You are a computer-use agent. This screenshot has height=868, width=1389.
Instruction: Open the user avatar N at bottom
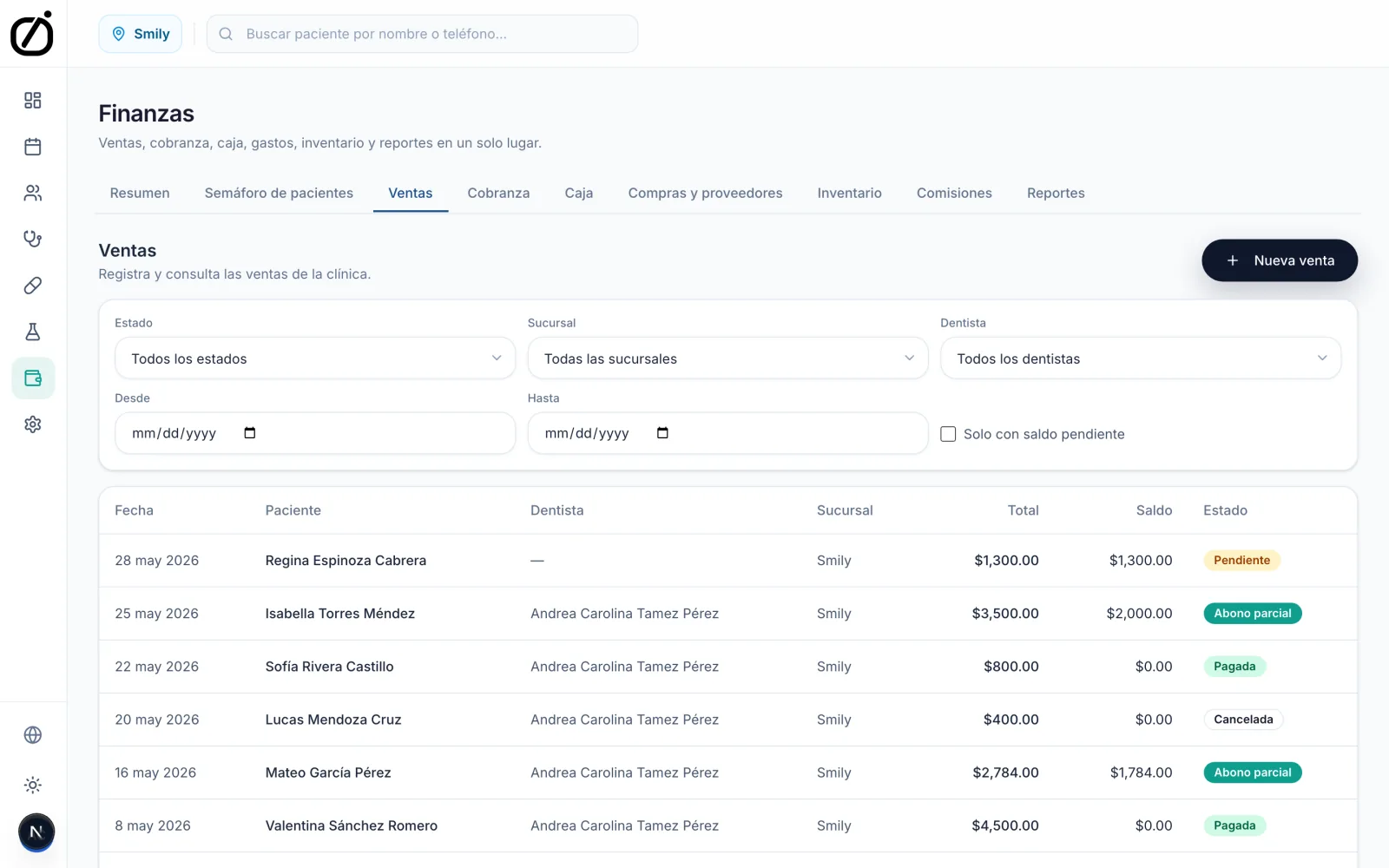36,832
